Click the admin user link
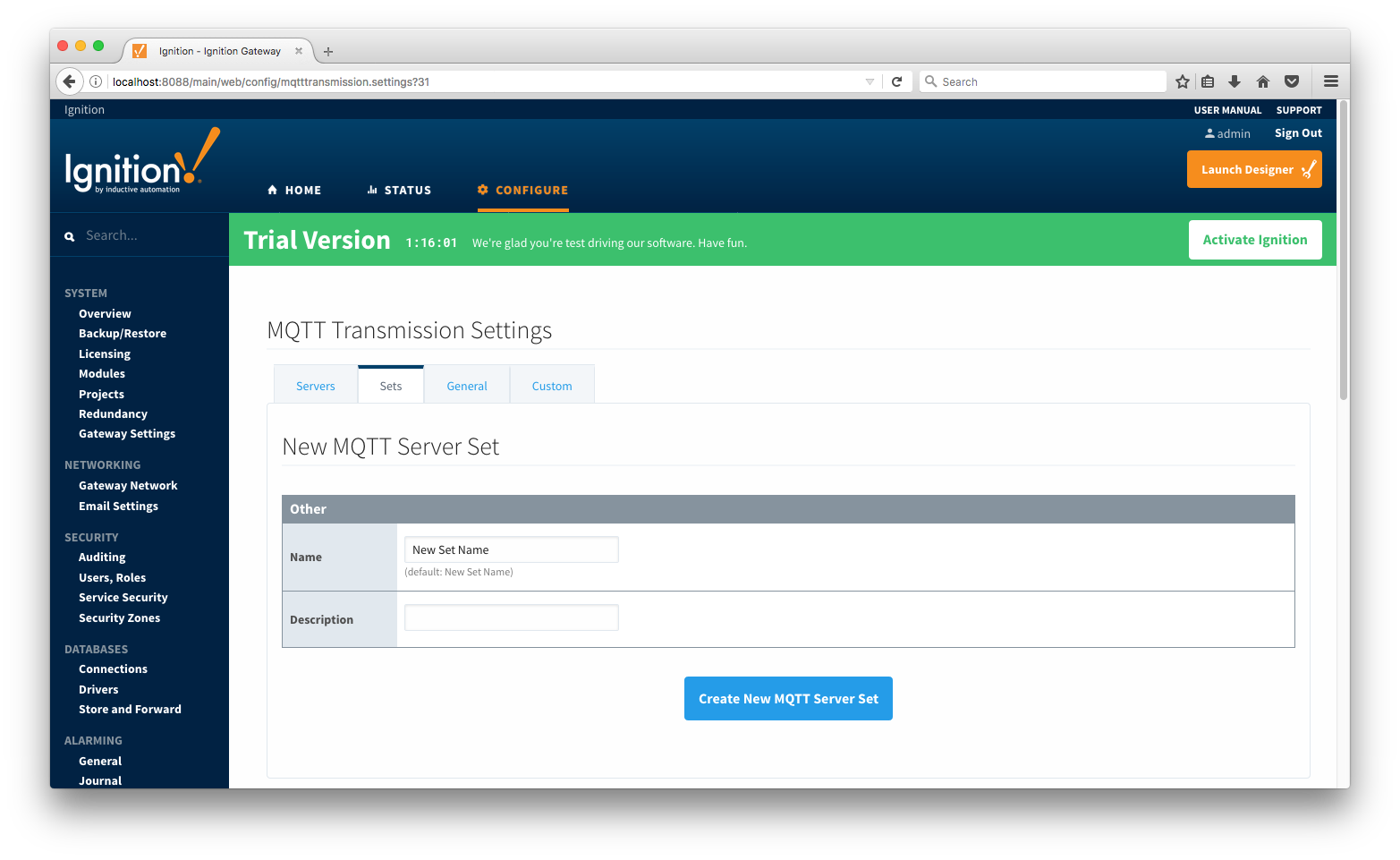Viewport: 1400px width, 860px height. (x=1227, y=133)
